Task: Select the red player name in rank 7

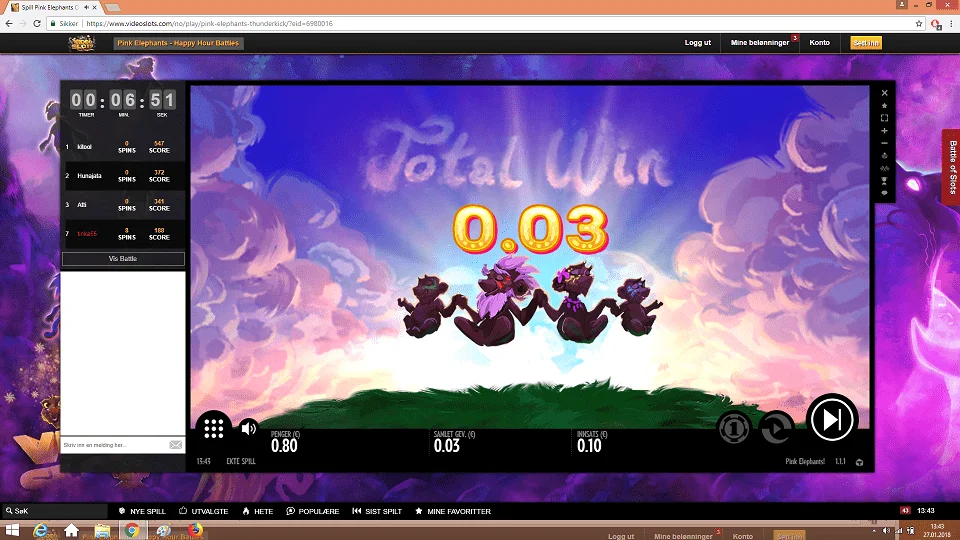Action: (87, 234)
